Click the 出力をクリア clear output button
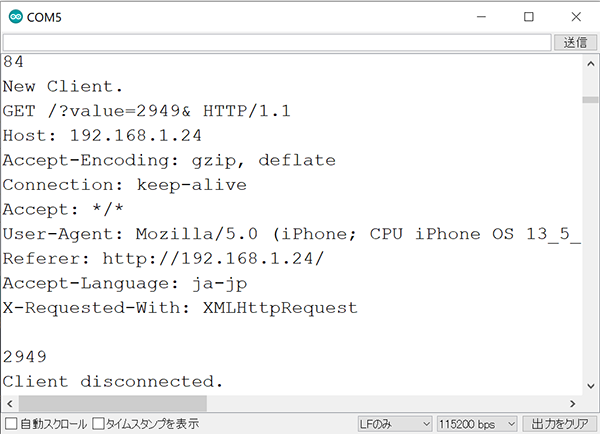 (559, 424)
